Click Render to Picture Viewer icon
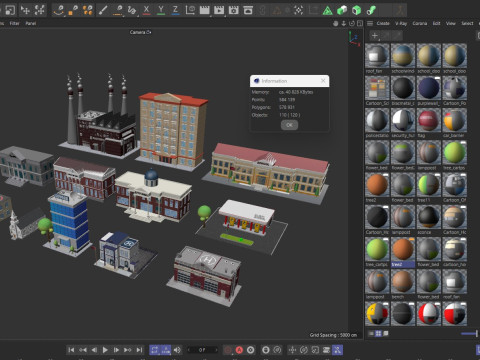Viewport: 480px width, 360px height. tap(219, 10)
